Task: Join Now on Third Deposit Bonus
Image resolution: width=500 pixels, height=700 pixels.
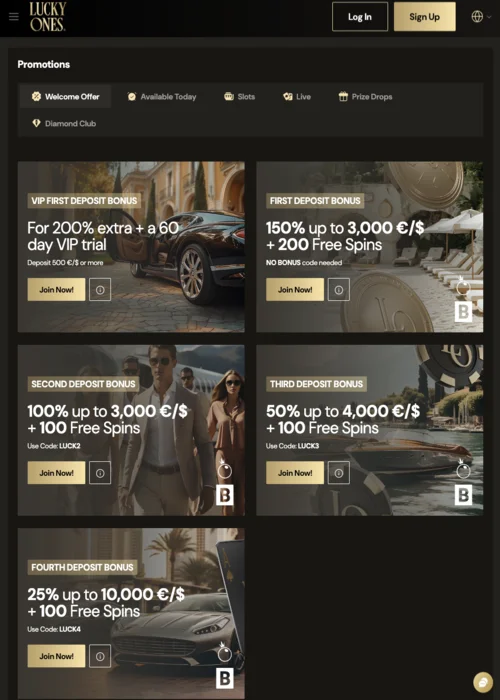Action: click(x=295, y=473)
